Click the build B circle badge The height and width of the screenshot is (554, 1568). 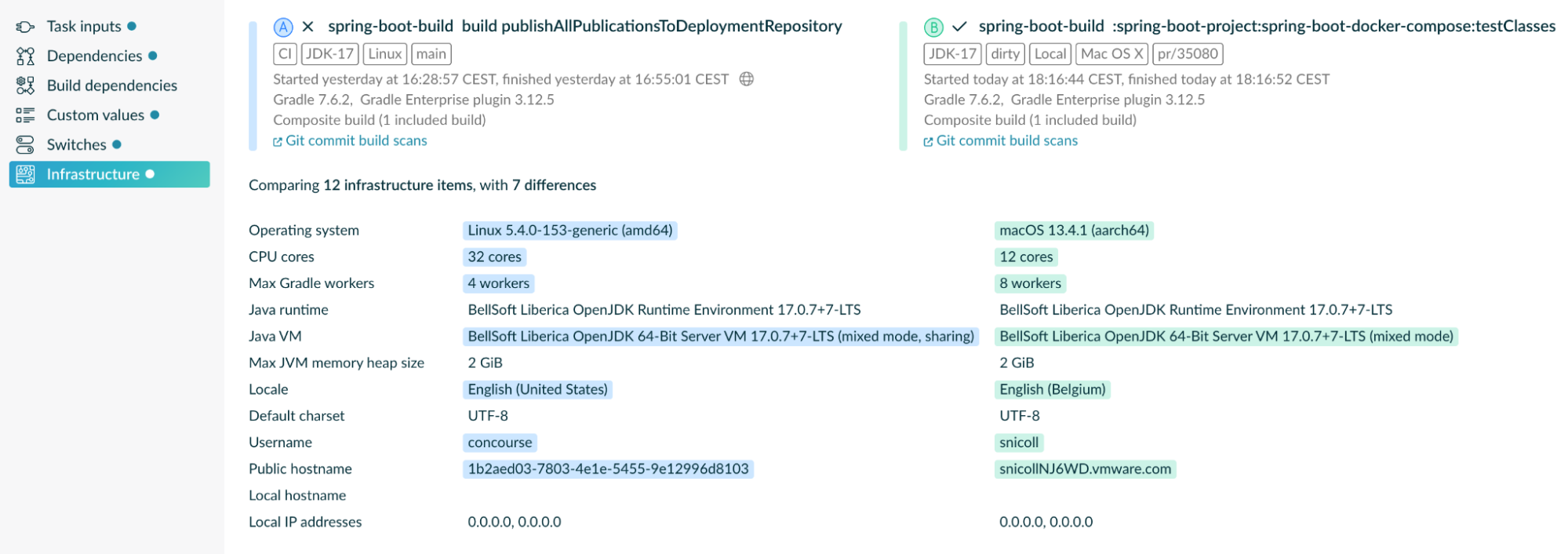[933, 27]
